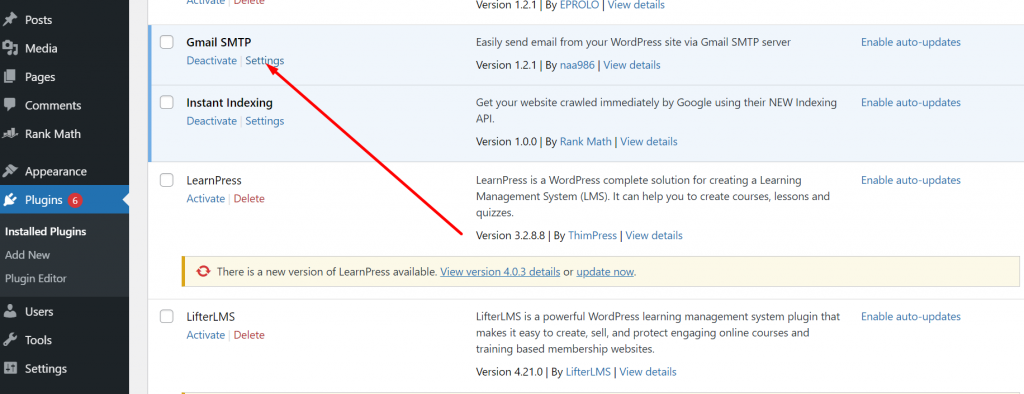
Task: Deactivate the Gmail SMTP plugin
Action: (x=212, y=61)
